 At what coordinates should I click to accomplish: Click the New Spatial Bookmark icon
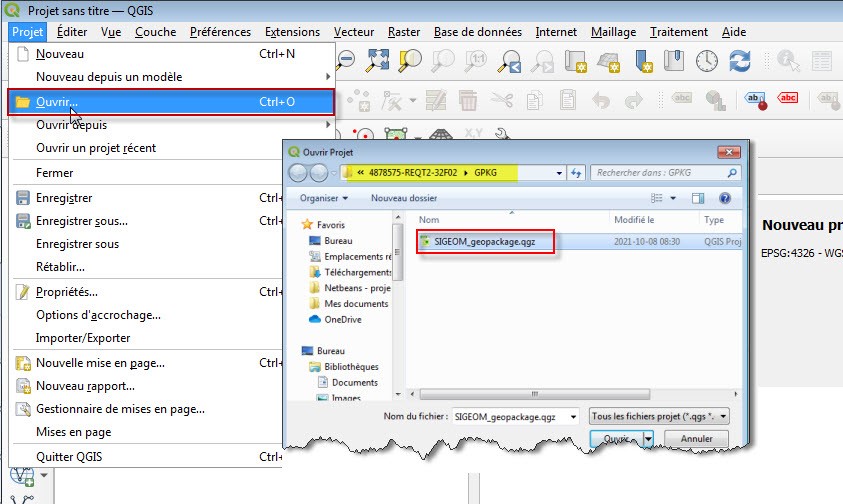coord(642,61)
